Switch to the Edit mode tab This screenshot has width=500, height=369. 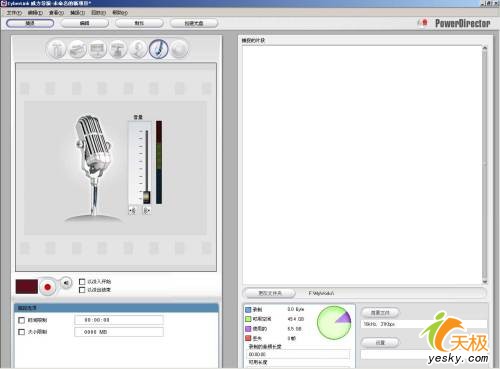click(85, 23)
